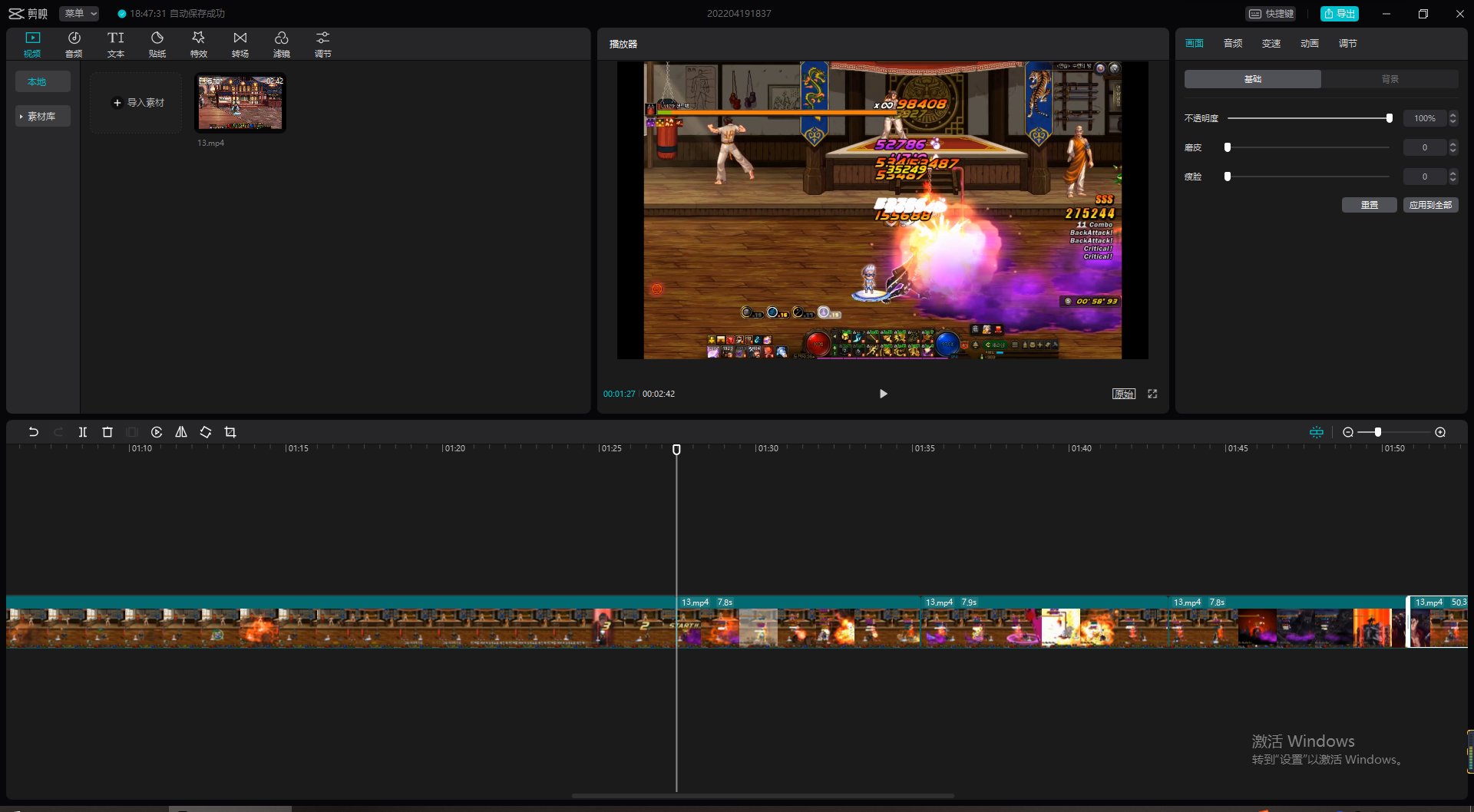Click the 原始 aspect ratio button
The image size is (1474, 812).
(x=1124, y=394)
